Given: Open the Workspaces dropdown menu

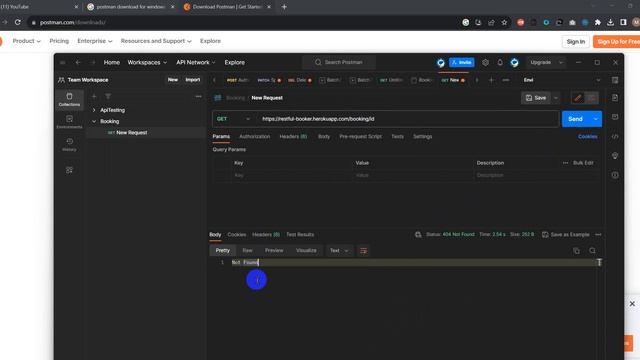Looking at the screenshot, I should (x=147, y=62).
